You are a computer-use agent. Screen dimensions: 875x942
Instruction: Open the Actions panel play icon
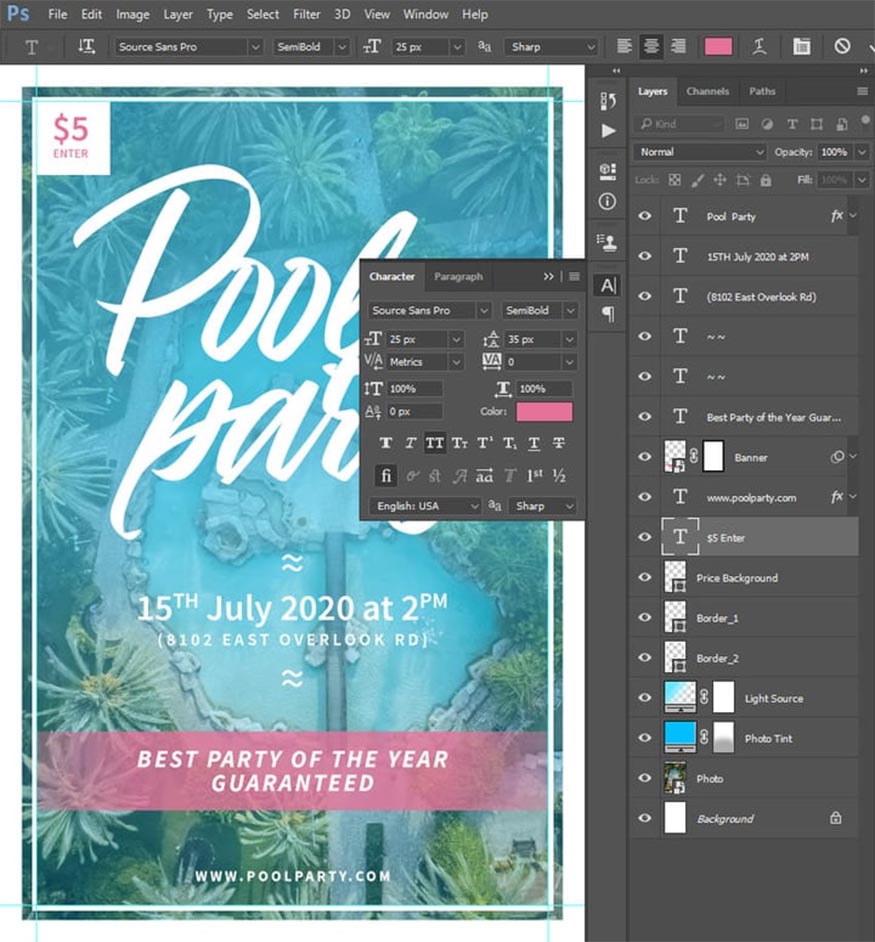[608, 130]
